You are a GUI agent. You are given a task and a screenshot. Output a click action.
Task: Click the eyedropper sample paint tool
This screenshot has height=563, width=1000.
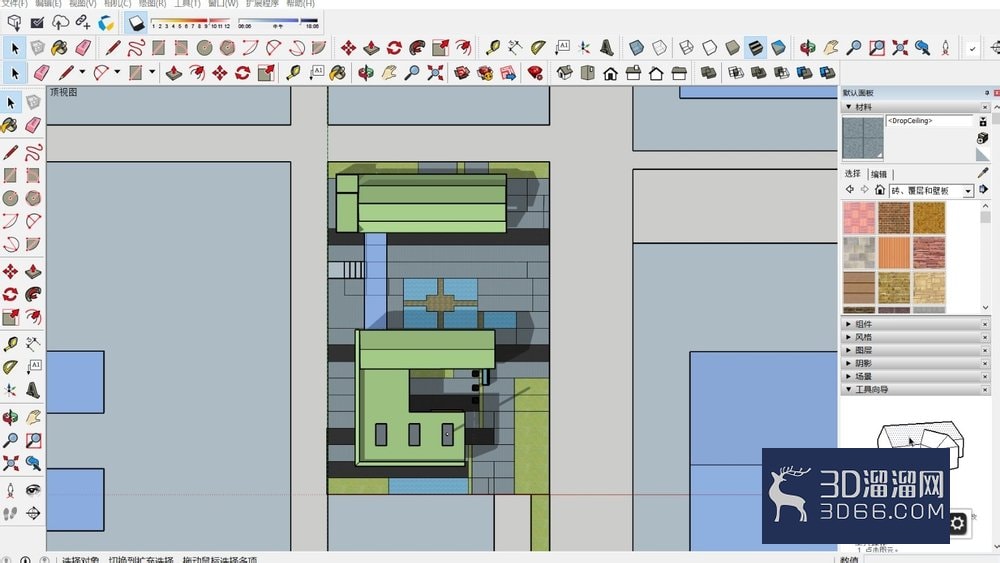[983, 173]
